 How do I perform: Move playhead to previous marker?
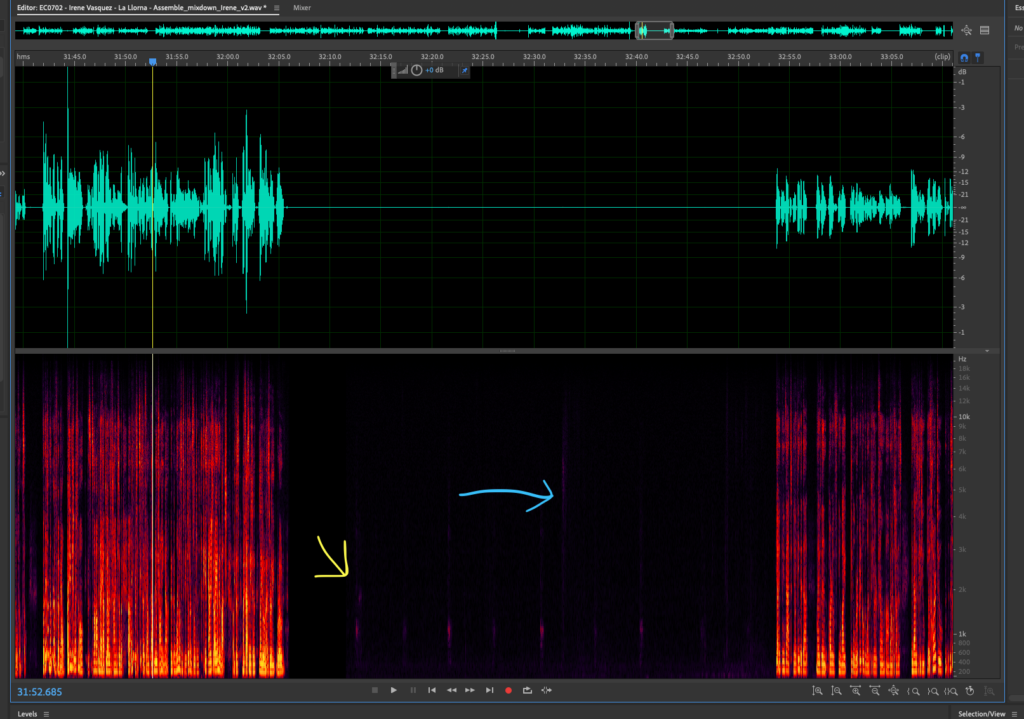pos(432,690)
